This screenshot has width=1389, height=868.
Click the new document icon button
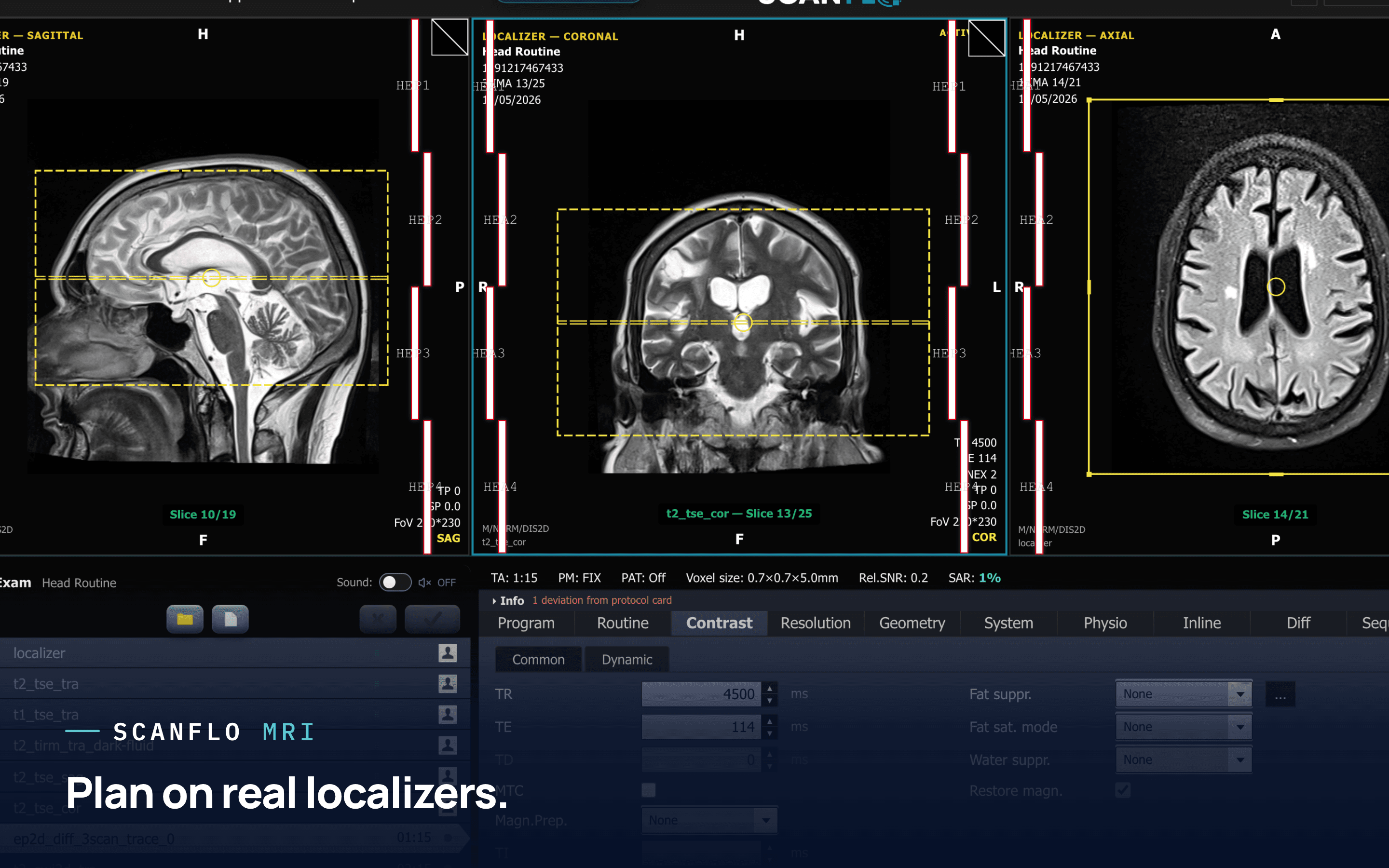[230, 619]
